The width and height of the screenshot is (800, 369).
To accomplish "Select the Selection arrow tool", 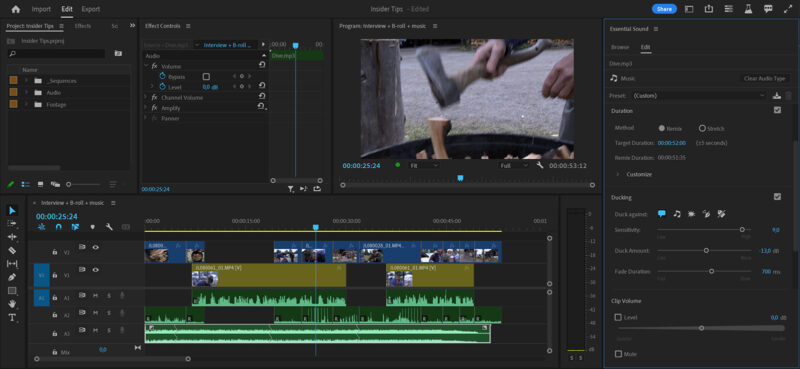I will point(12,210).
